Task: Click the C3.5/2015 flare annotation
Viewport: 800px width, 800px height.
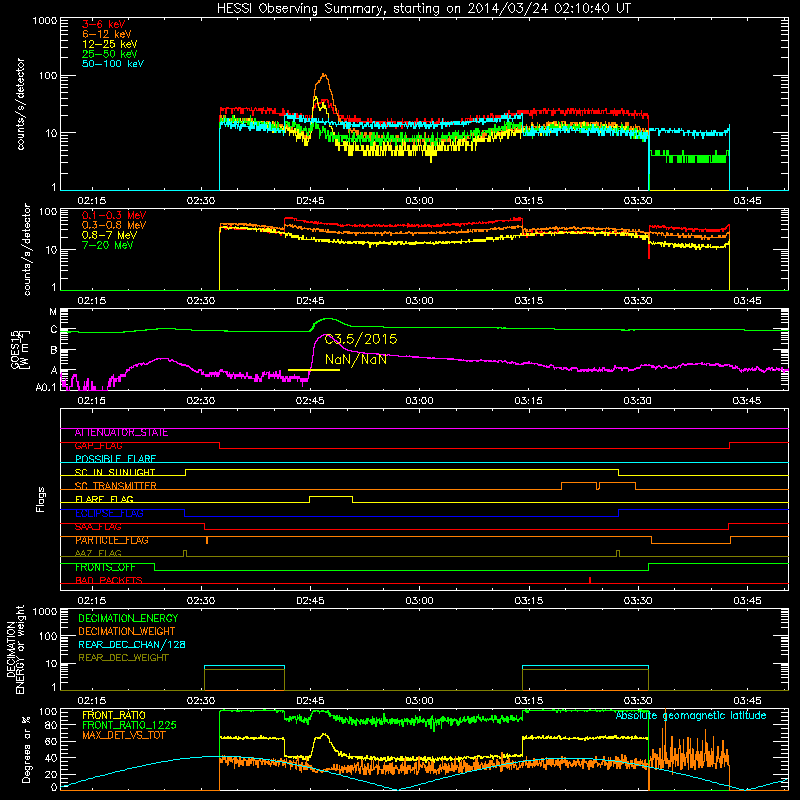Action: (361, 339)
